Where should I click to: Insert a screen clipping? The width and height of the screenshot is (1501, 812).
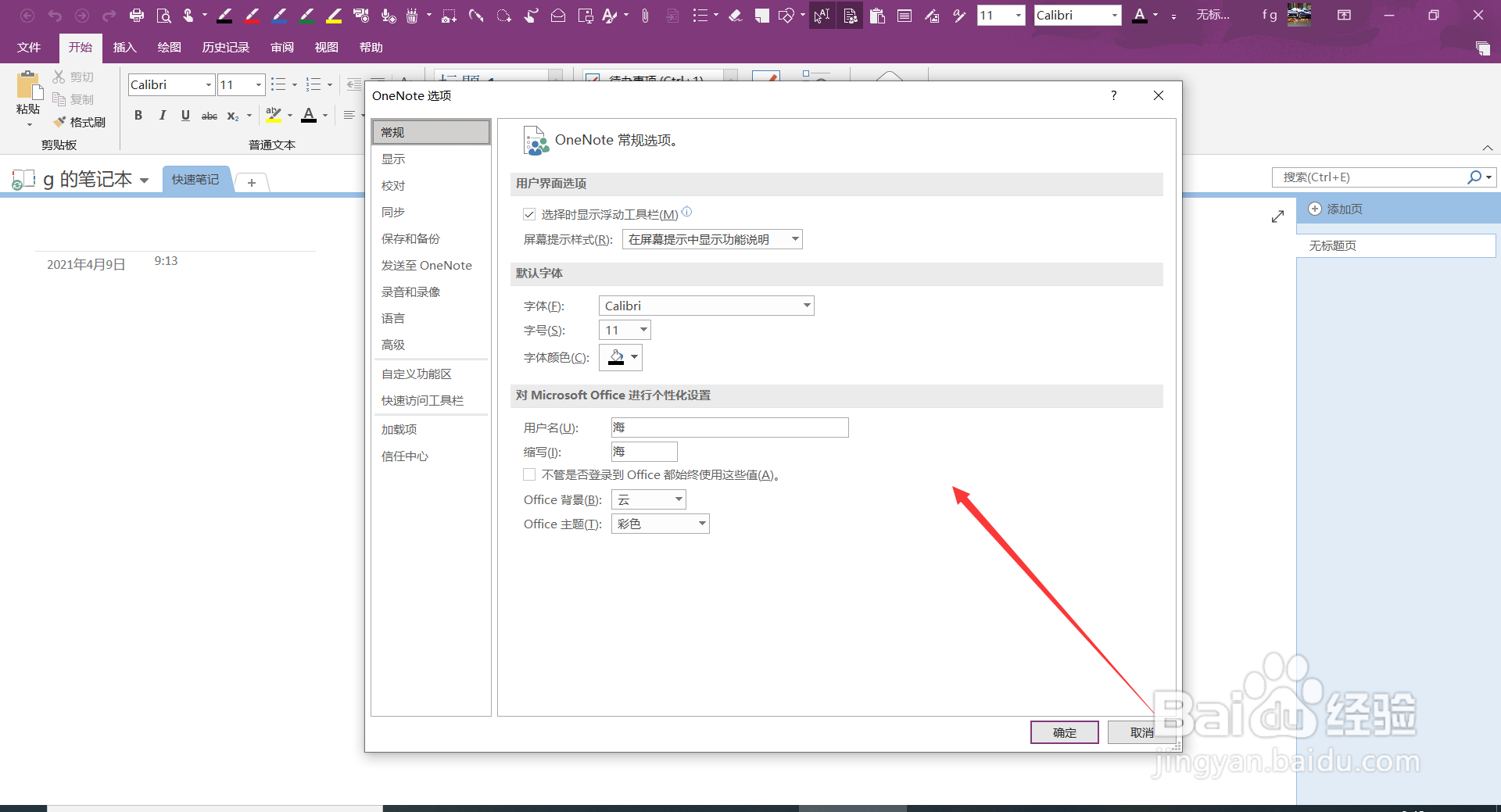(449, 15)
